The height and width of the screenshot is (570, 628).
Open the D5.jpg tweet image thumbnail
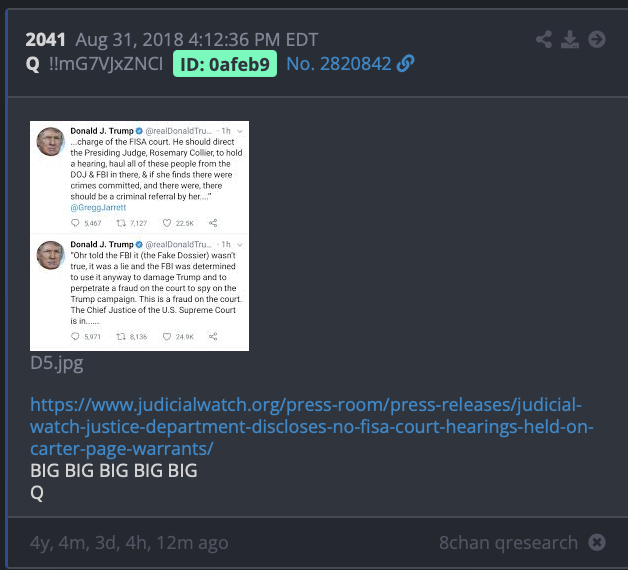(139, 236)
